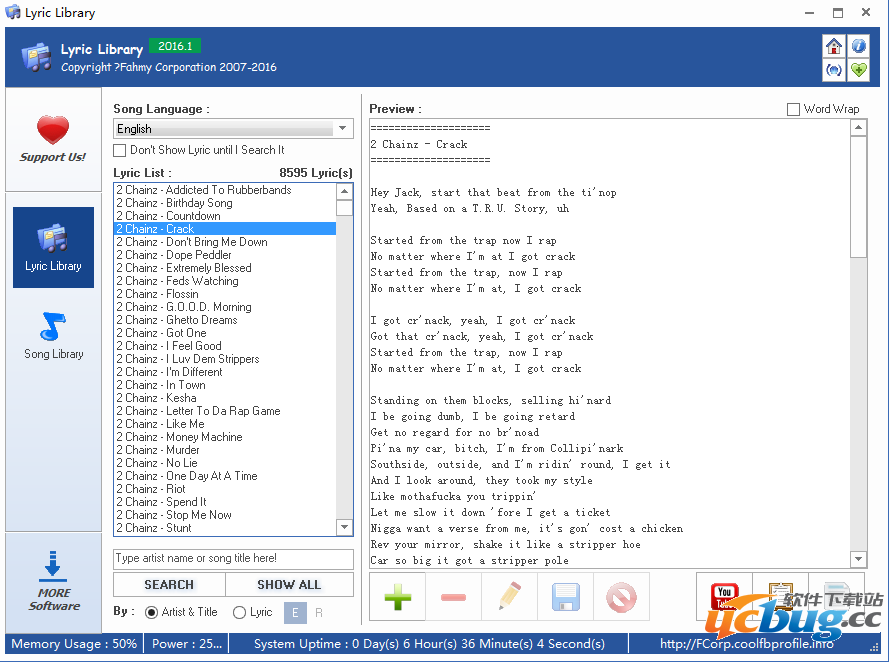The width and height of the screenshot is (889, 662).
Task: Enable the Word Wrap checkbox
Action: (x=794, y=109)
